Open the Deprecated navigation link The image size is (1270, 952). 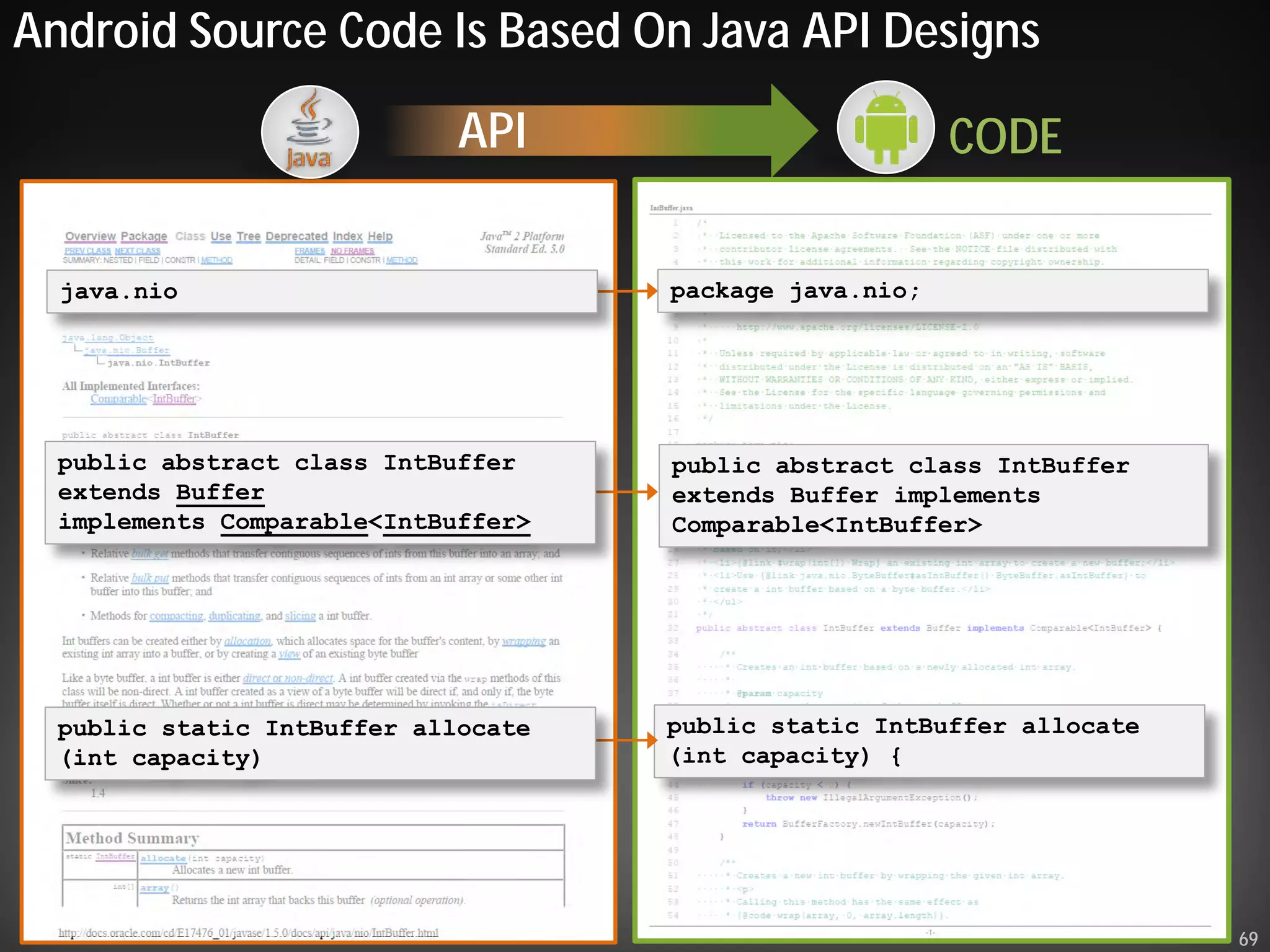[296, 236]
